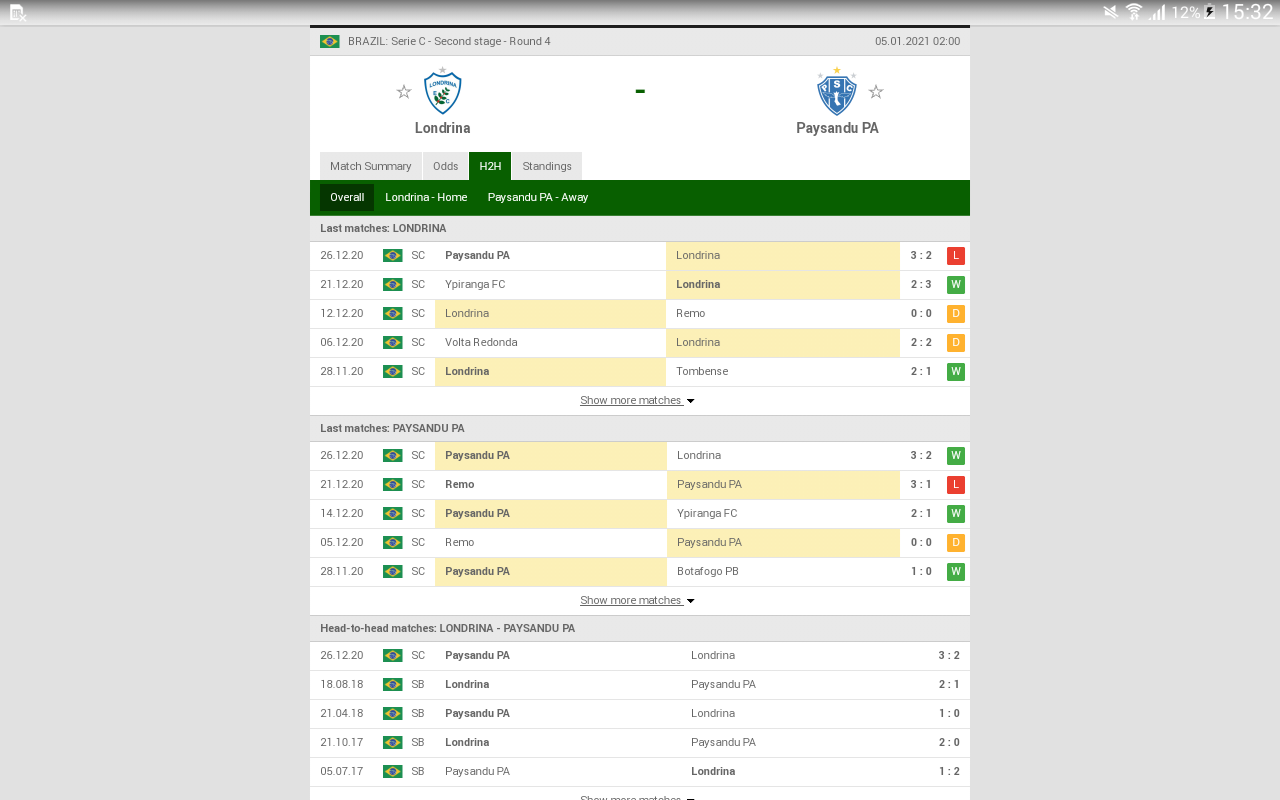The image size is (1280, 800).
Task: Click the flag on Paysandu vs Botafogo PB row
Action: coord(393,572)
